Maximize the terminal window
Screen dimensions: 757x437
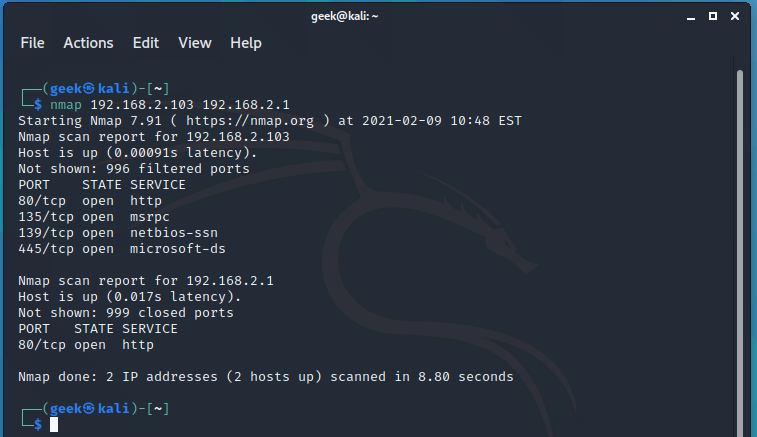[713, 16]
